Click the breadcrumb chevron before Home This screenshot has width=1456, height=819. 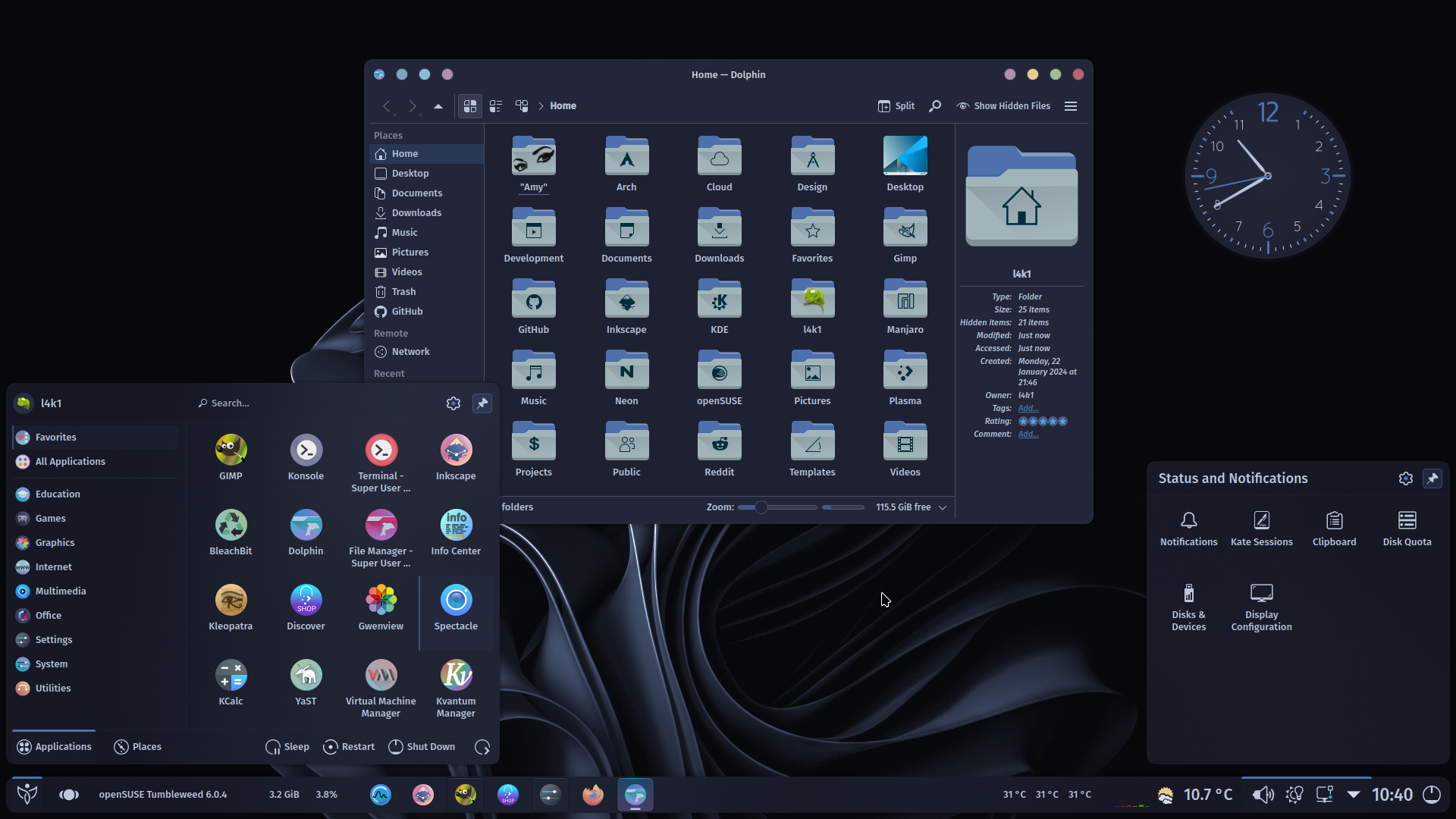tap(541, 106)
